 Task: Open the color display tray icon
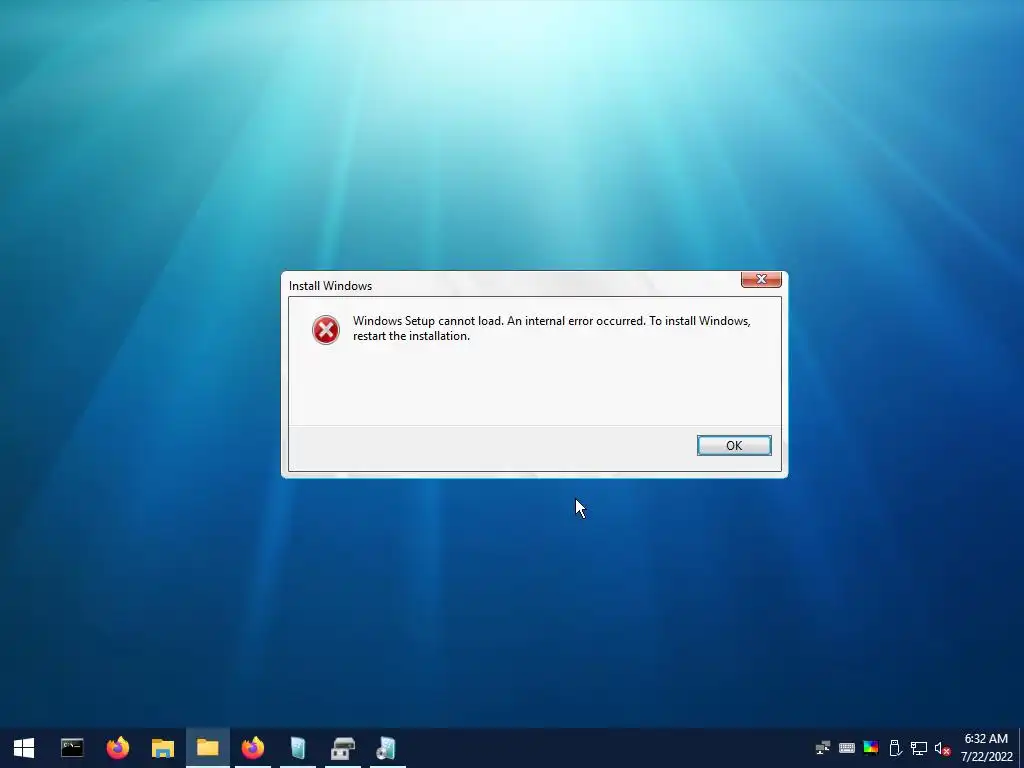click(871, 748)
